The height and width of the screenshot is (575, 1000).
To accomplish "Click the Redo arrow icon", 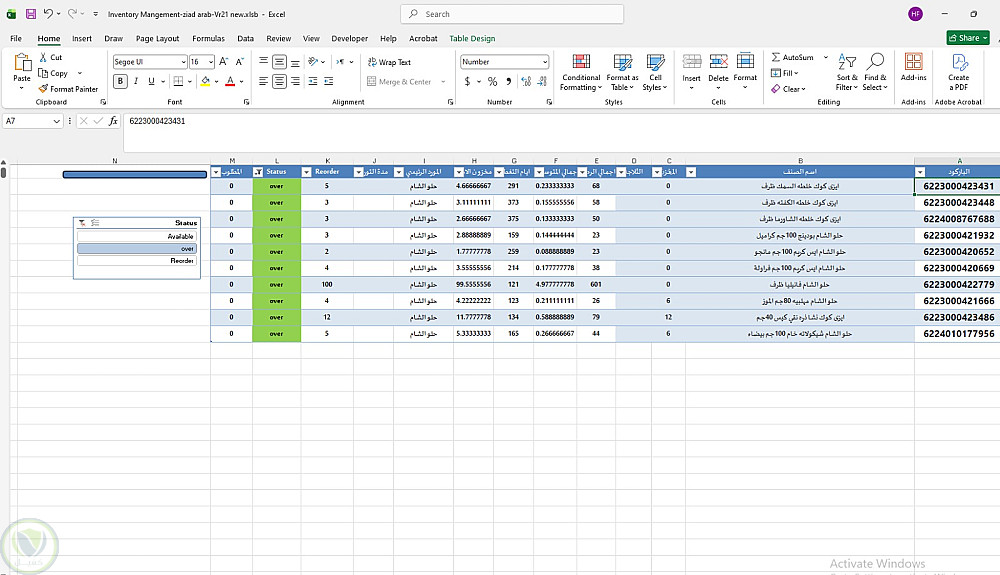I will (72, 13).
